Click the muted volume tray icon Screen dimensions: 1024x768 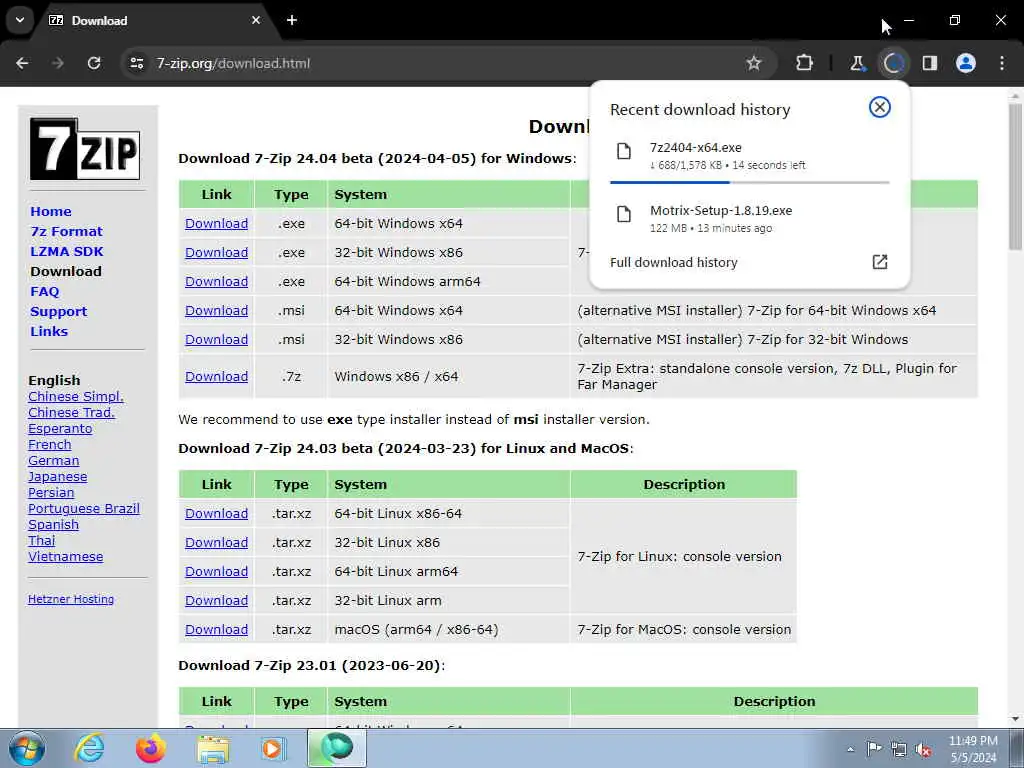(x=923, y=749)
